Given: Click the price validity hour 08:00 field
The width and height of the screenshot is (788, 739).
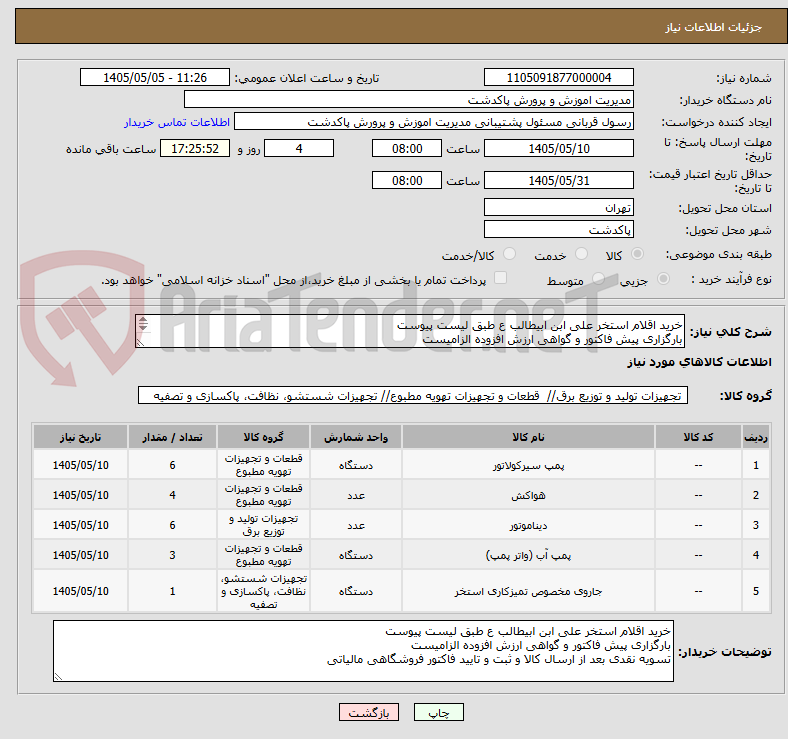Looking at the screenshot, I should point(407,180).
